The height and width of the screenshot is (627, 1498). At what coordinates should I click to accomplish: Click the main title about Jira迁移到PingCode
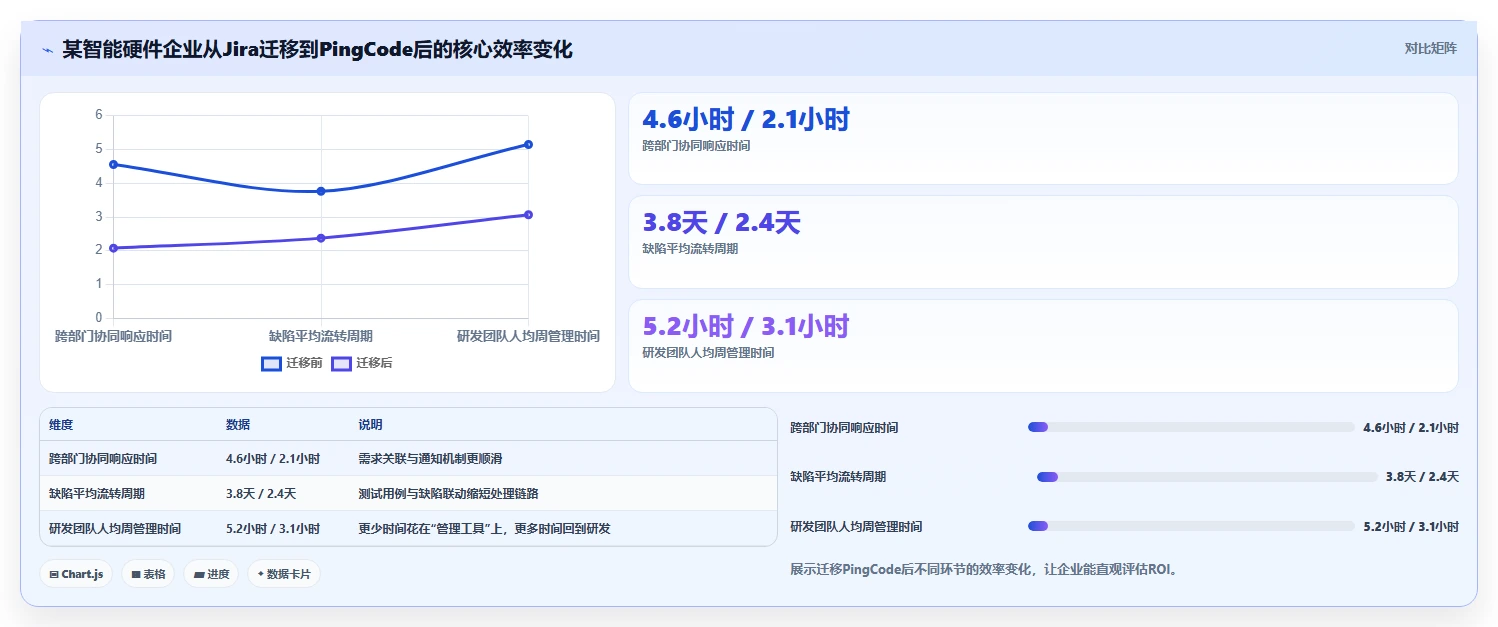pyautogui.click(x=317, y=49)
